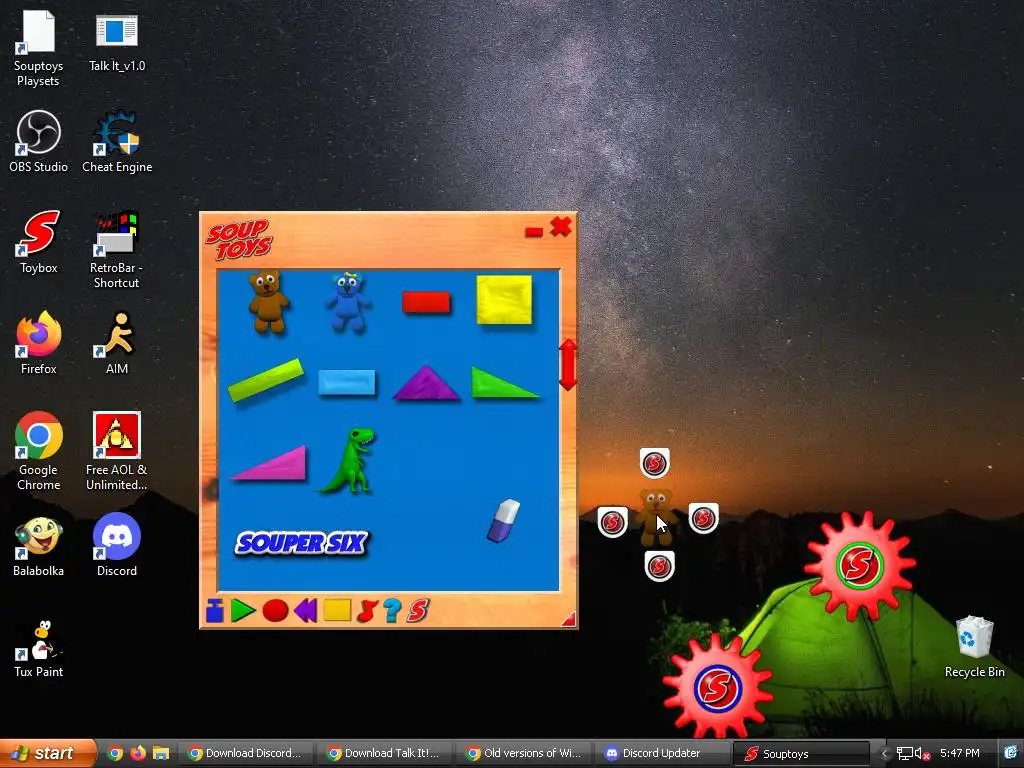This screenshot has width=1024, height=768.
Task: Open Balabolka desktop shortcut
Action: click(39, 547)
